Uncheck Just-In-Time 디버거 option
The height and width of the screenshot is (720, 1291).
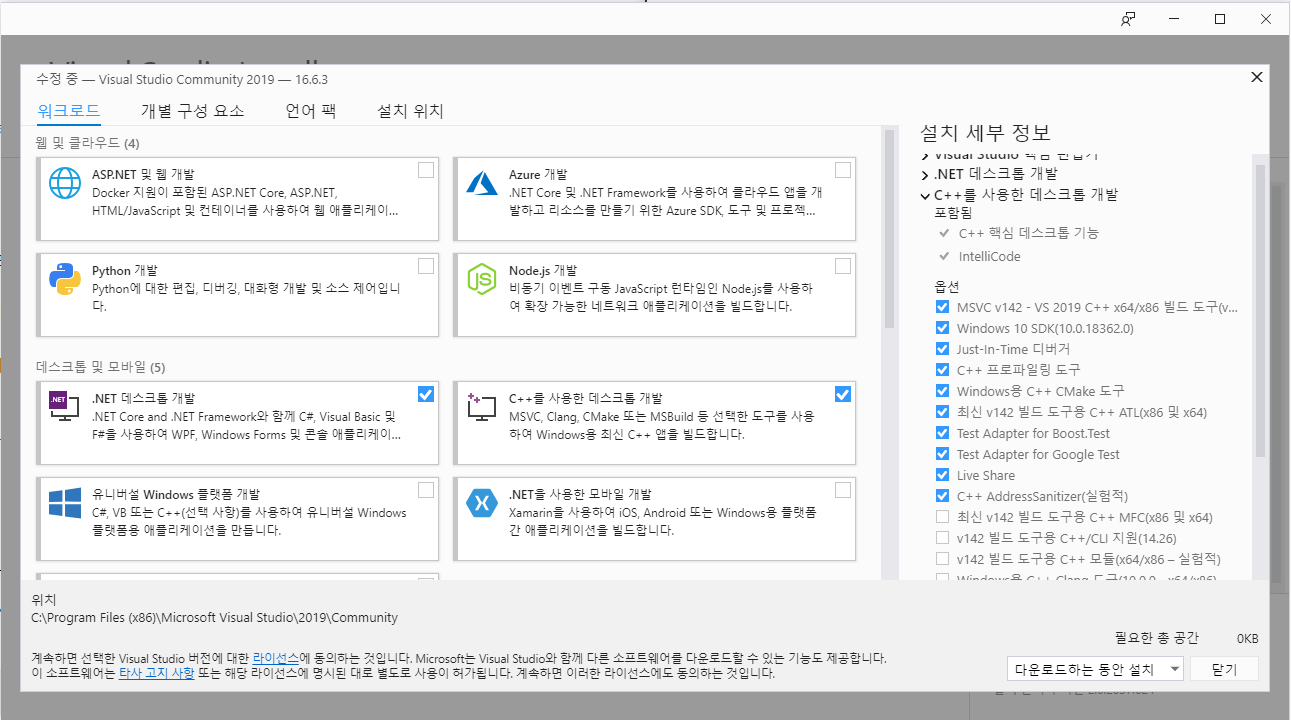(x=942, y=349)
